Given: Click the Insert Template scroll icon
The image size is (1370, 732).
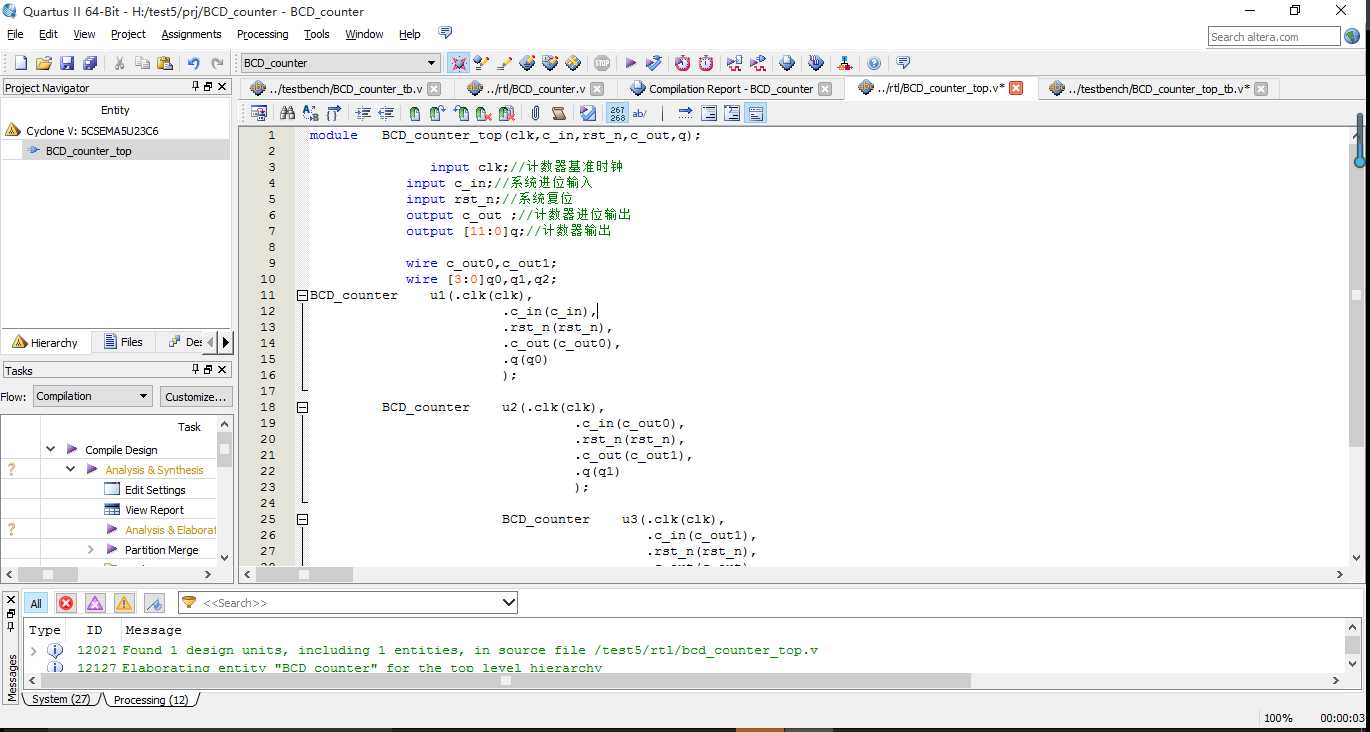Looking at the screenshot, I should click(x=559, y=113).
